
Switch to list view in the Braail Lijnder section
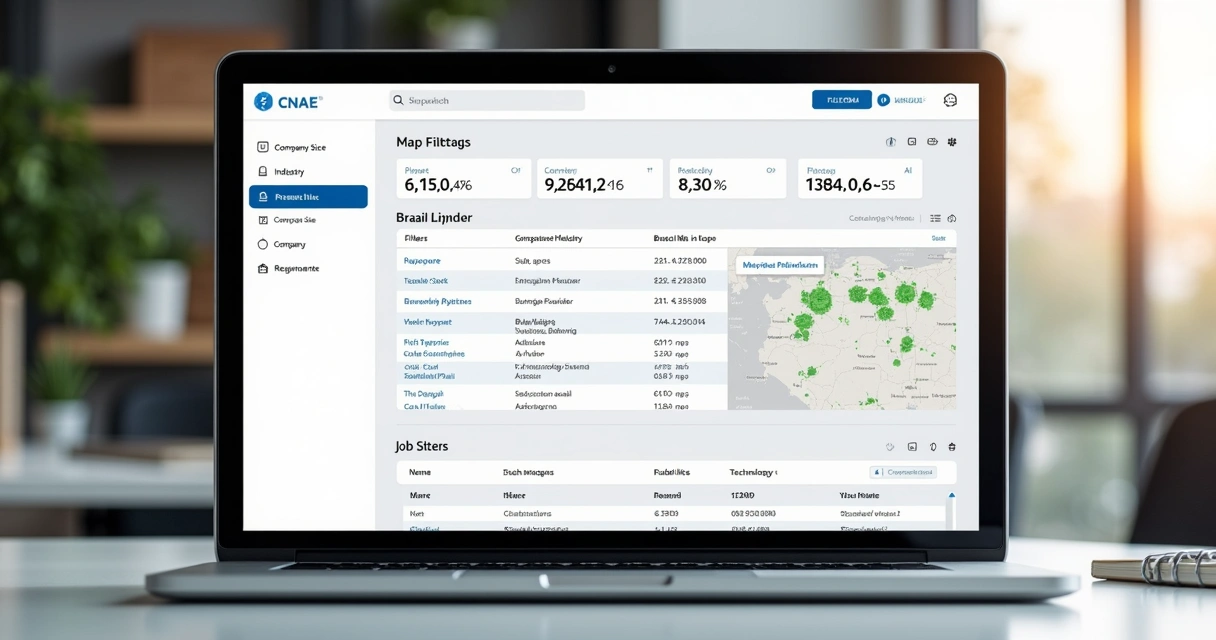(x=935, y=218)
